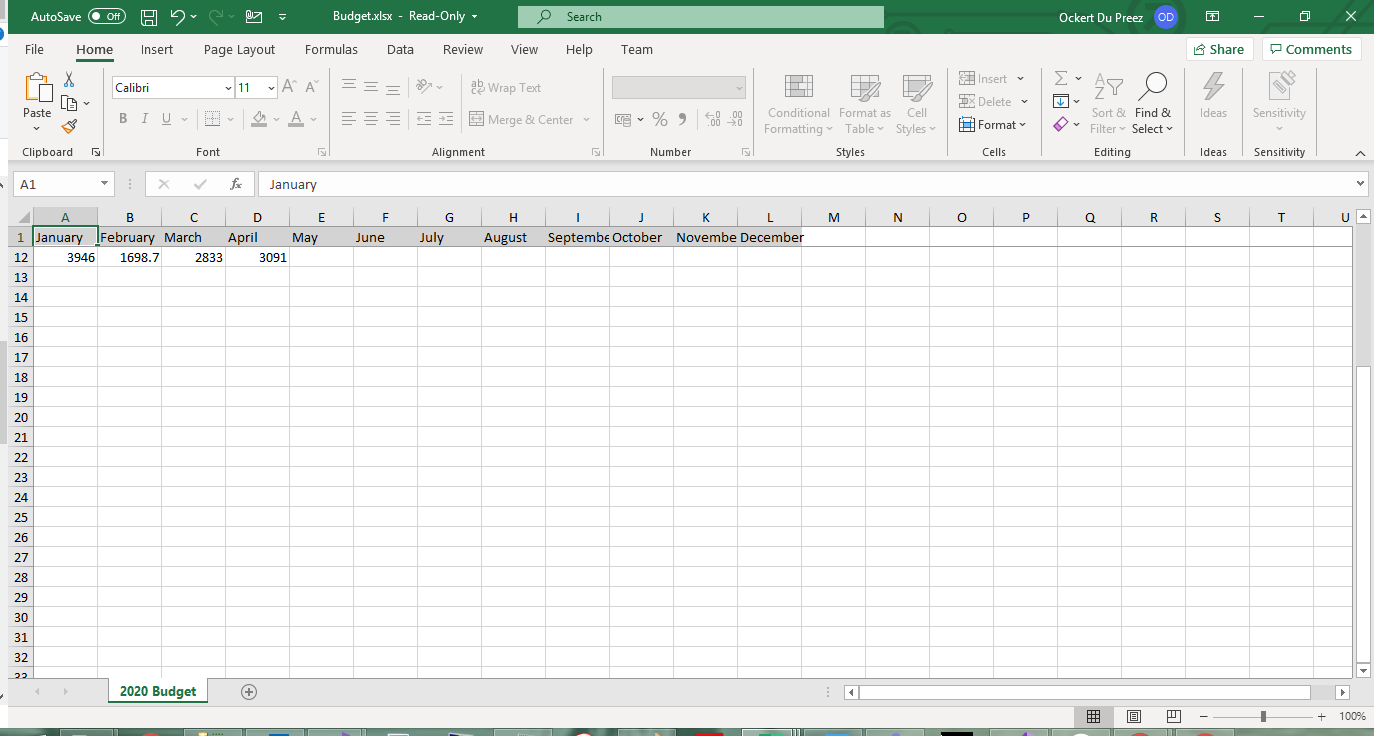Open the File menu
The height and width of the screenshot is (736, 1374).
(x=34, y=49)
